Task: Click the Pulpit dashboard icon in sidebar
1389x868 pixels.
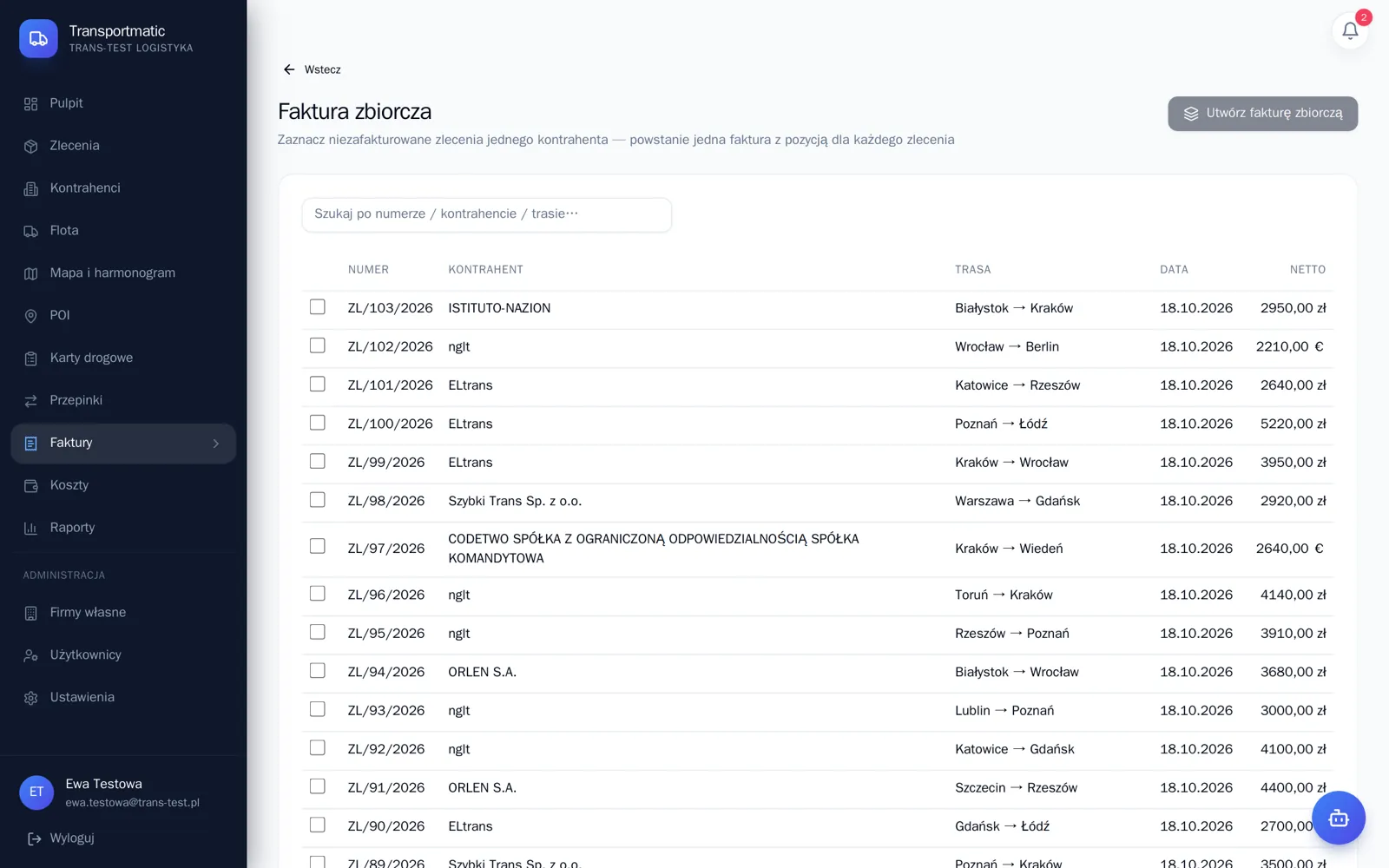Action: (x=31, y=104)
